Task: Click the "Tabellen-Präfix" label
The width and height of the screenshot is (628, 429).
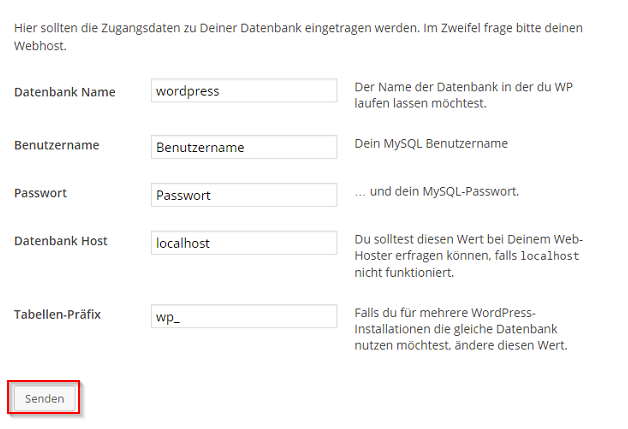Action: (x=58, y=315)
